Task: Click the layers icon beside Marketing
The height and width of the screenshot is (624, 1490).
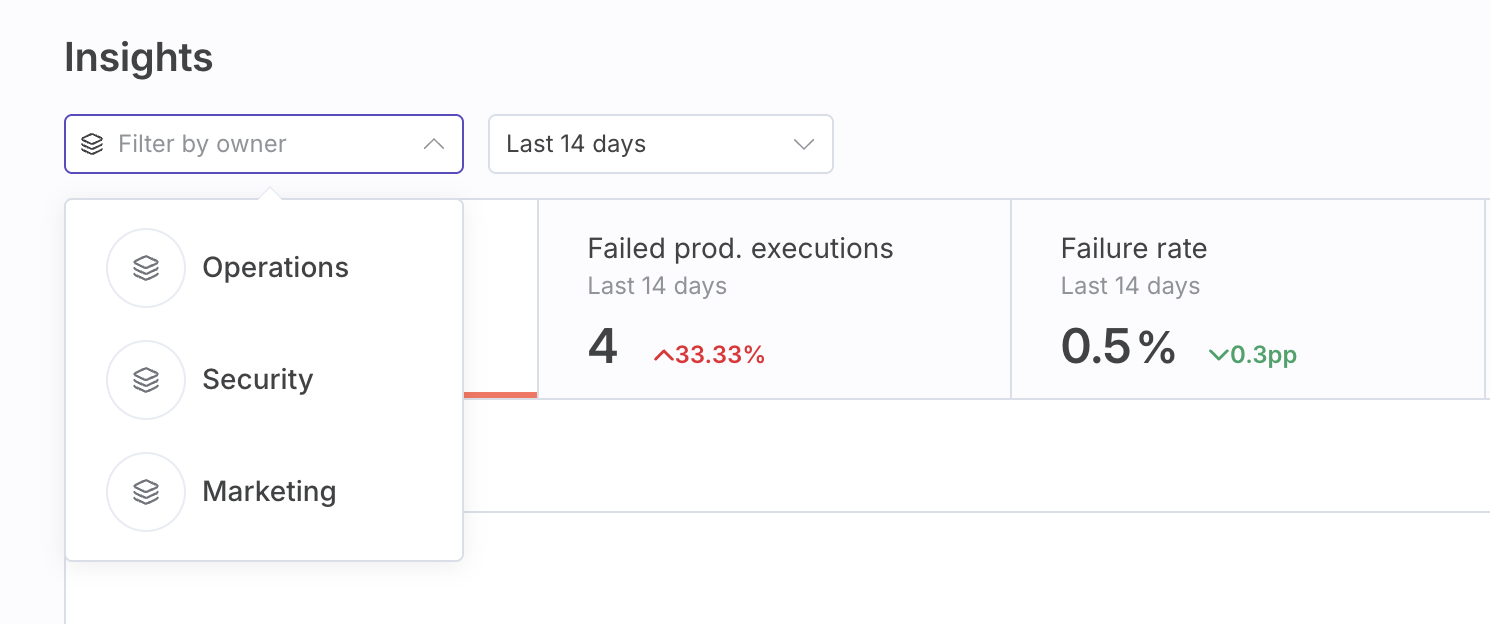Action: 146,492
